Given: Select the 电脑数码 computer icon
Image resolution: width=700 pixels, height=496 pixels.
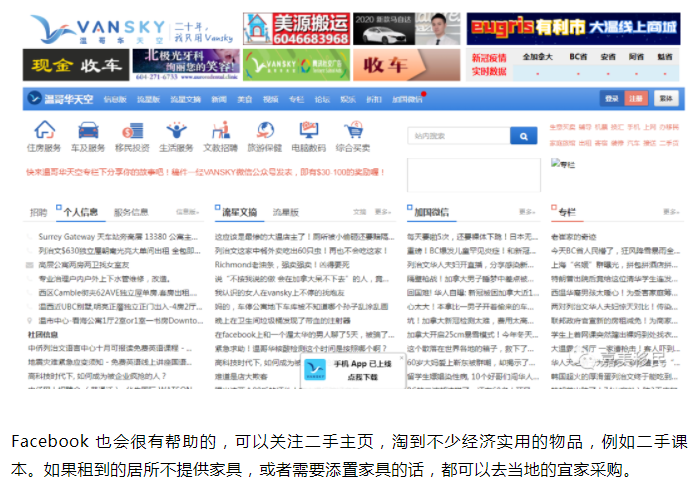Looking at the screenshot, I should (x=308, y=131).
